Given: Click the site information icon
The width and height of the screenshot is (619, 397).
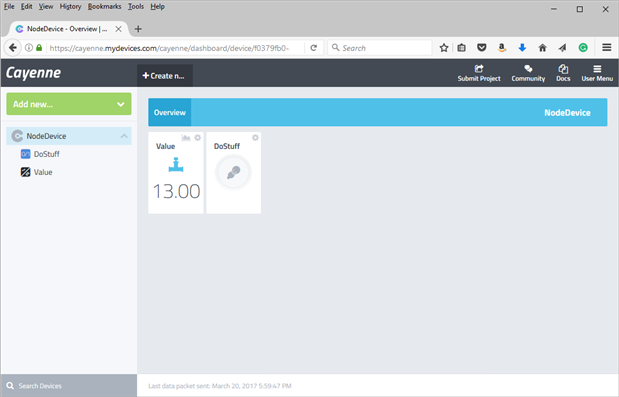Looking at the screenshot, I should point(29,48).
